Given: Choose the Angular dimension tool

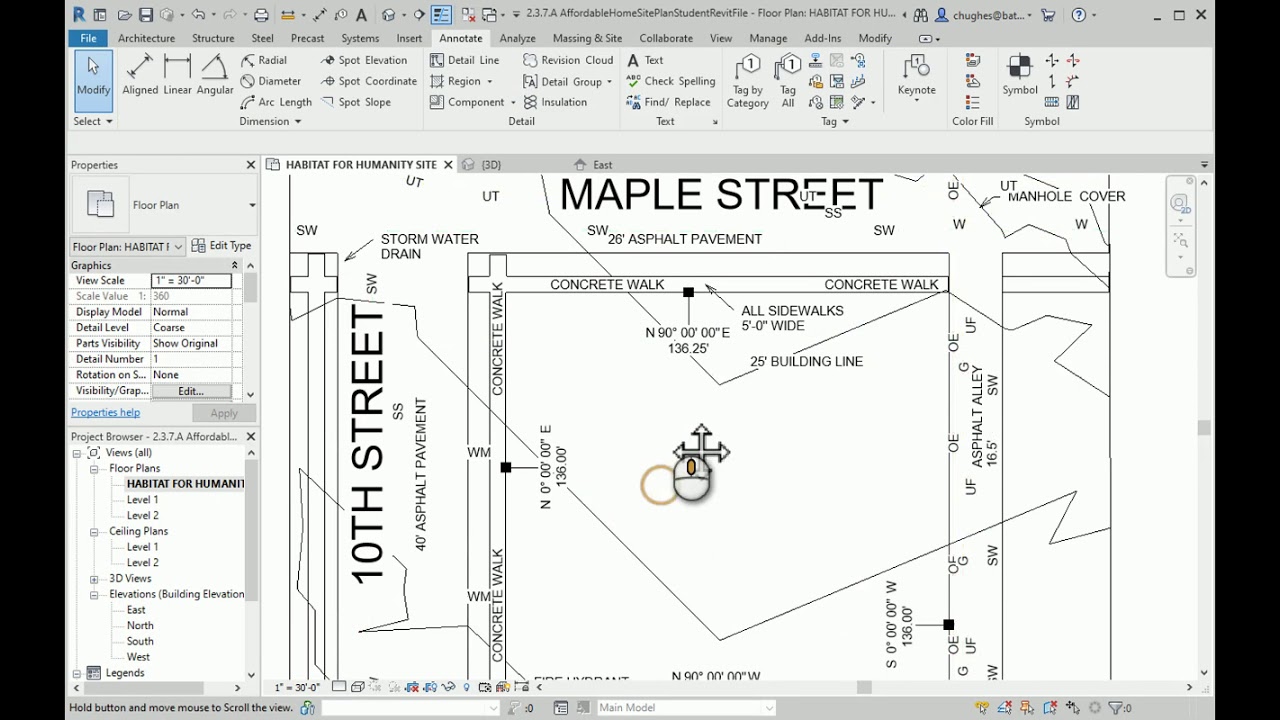Looking at the screenshot, I should click(x=214, y=75).
